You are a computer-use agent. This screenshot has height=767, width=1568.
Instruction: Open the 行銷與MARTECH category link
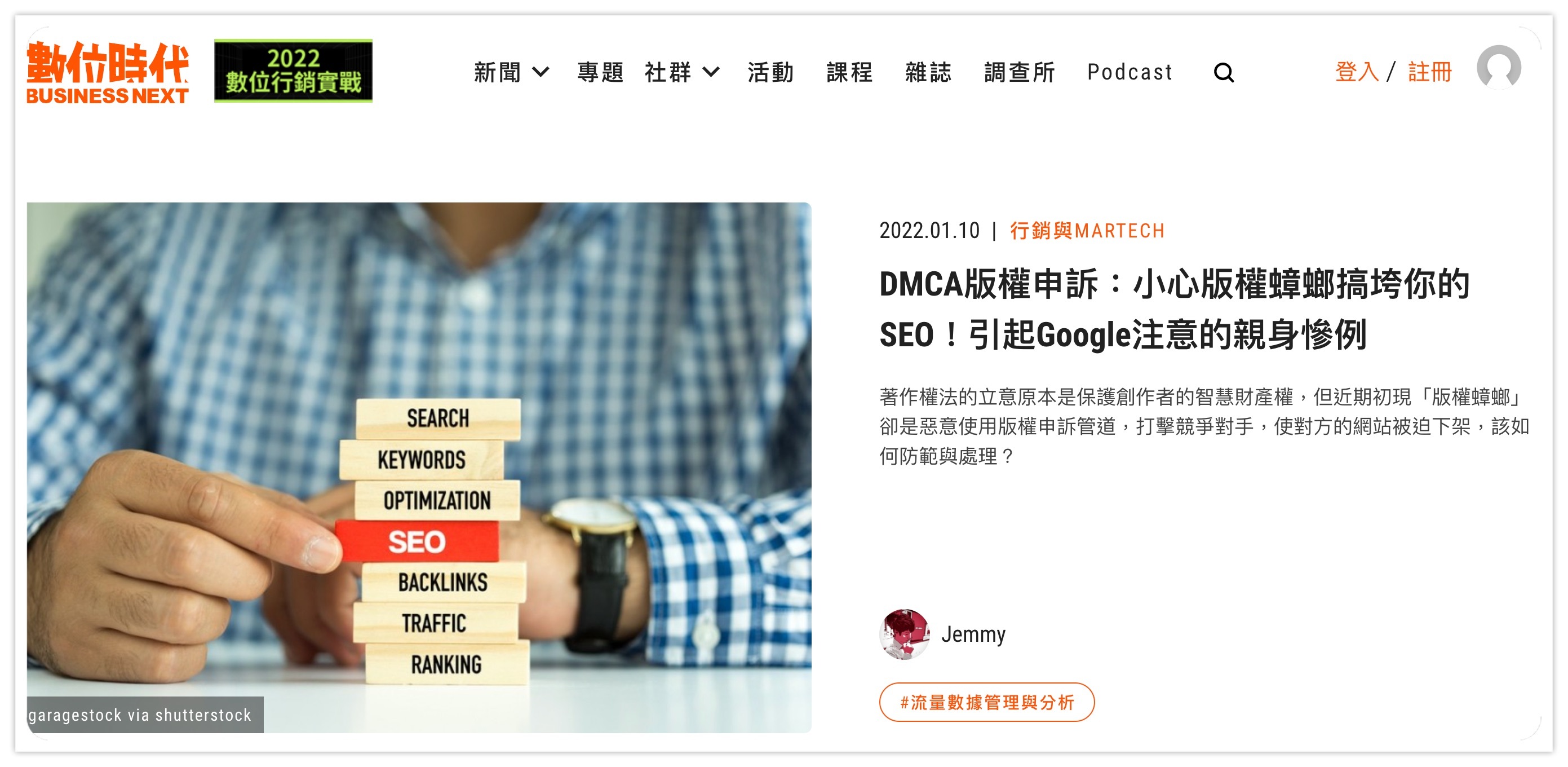(x=1087, y=231)
